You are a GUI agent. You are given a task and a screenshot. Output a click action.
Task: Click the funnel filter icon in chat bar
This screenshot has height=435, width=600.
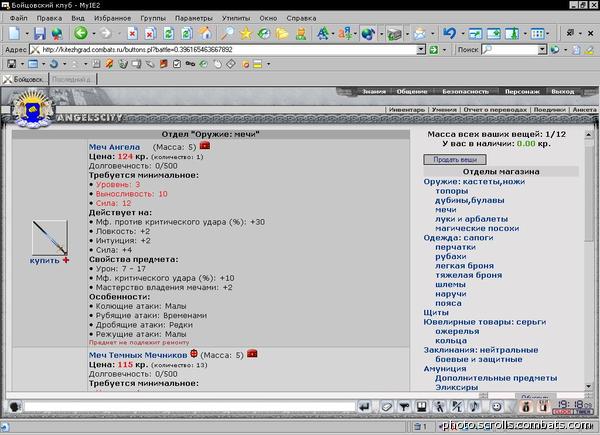click(x=404, y=407)
